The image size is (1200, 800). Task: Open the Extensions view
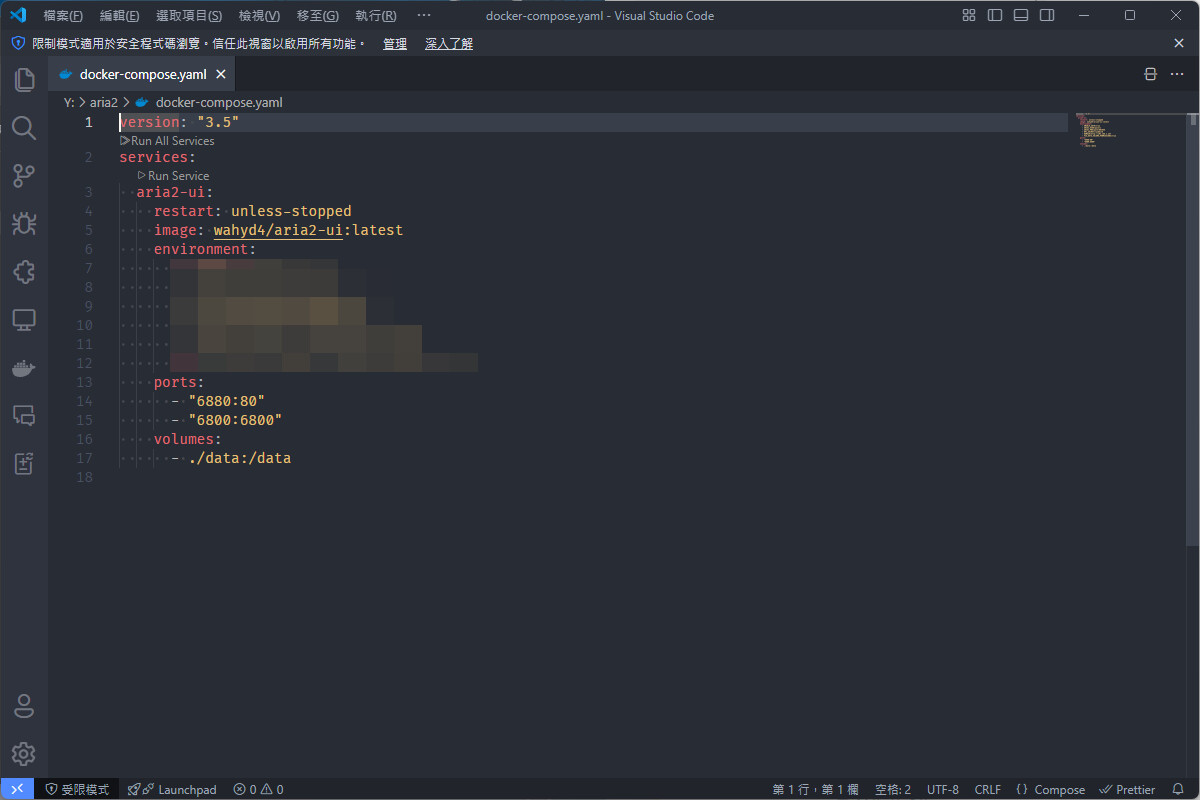[x=24, y=272]
